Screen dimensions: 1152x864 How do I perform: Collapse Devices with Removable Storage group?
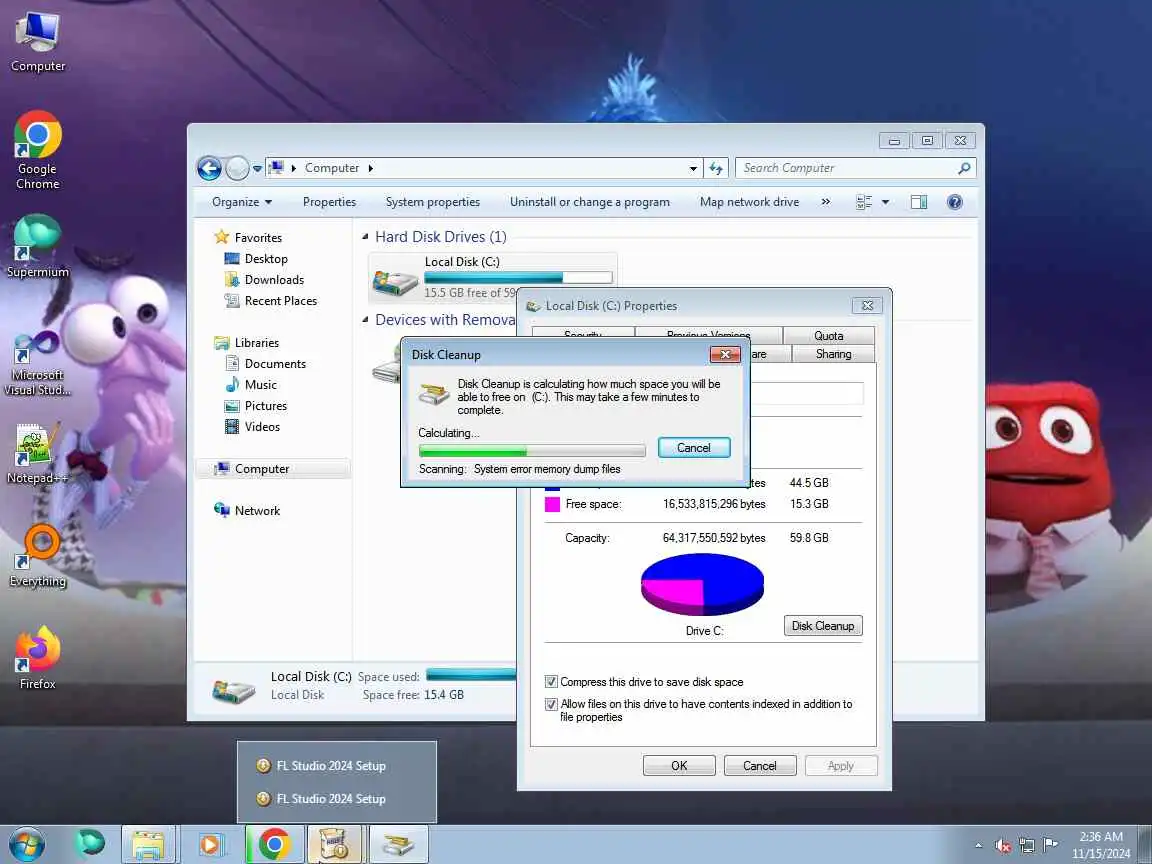[365, 320]
